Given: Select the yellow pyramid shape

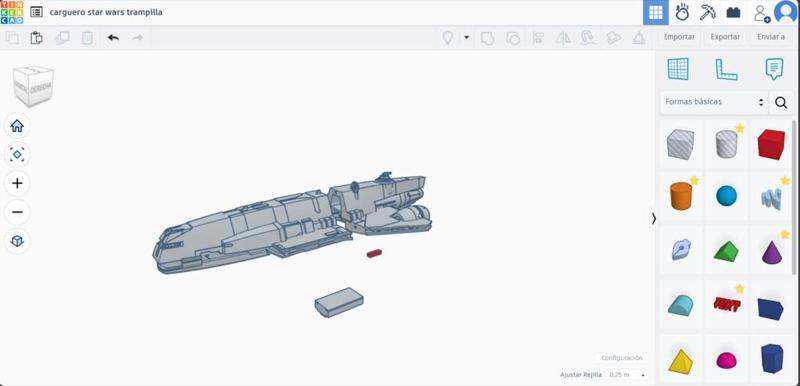Looking at the screenshot, I should coord(680,361).
